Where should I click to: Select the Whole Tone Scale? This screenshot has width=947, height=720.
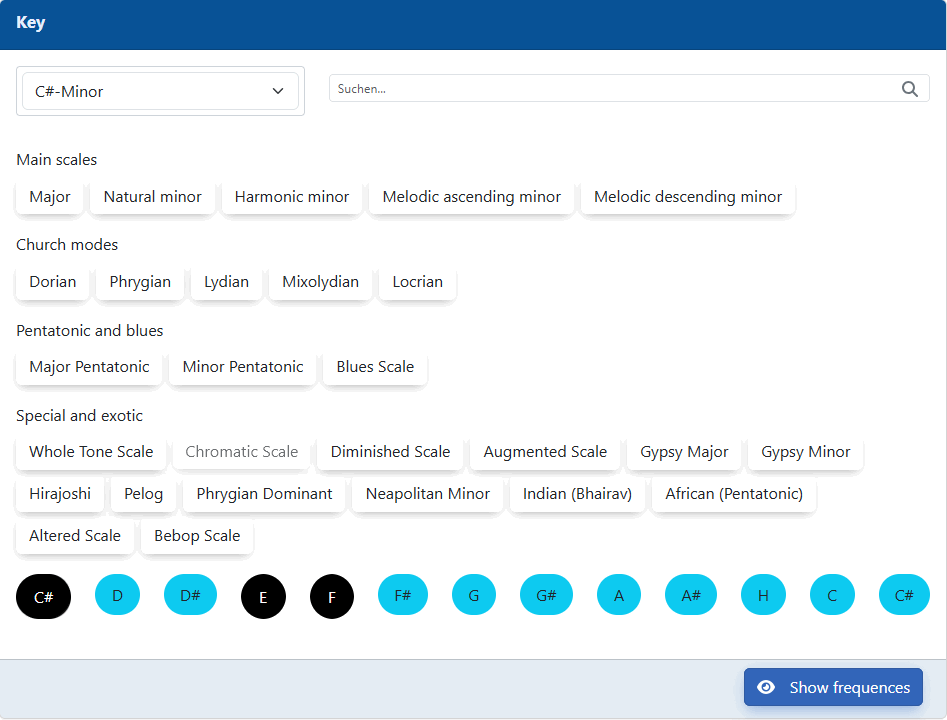click(x=91, y=452)
